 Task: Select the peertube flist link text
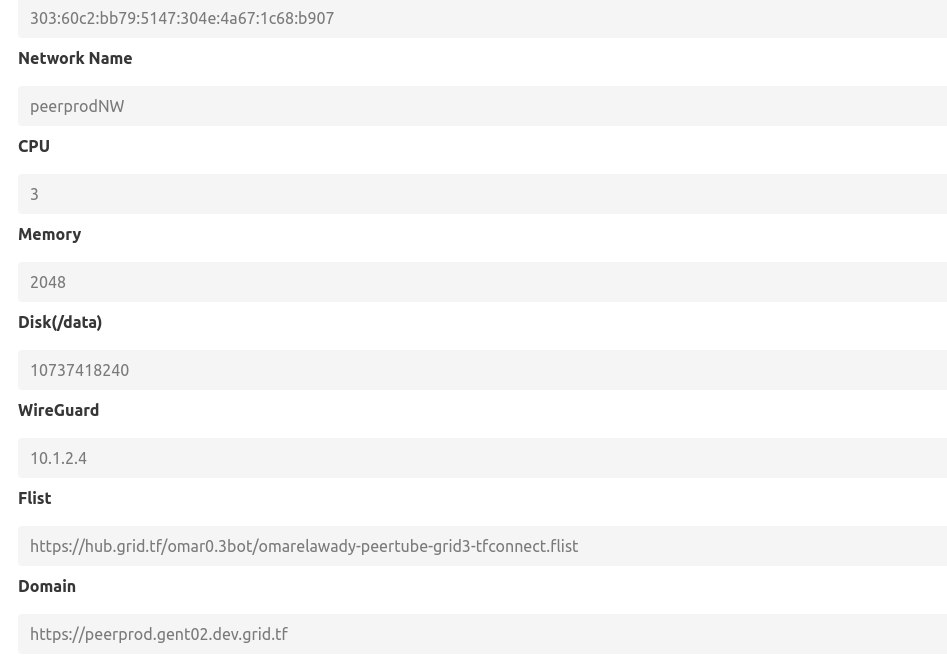coord(304,546)
